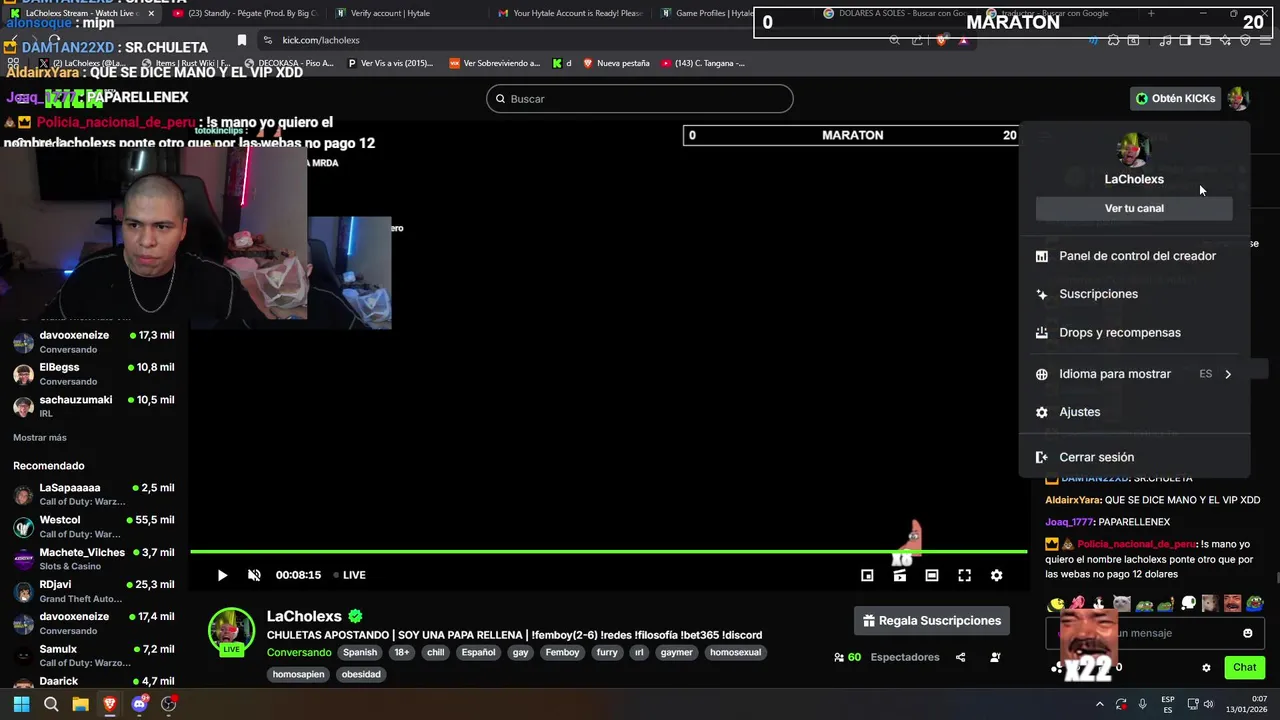Open Nueva pestaña bookmark
This screenshot has width=1280, height=720.
pos(616,63)
